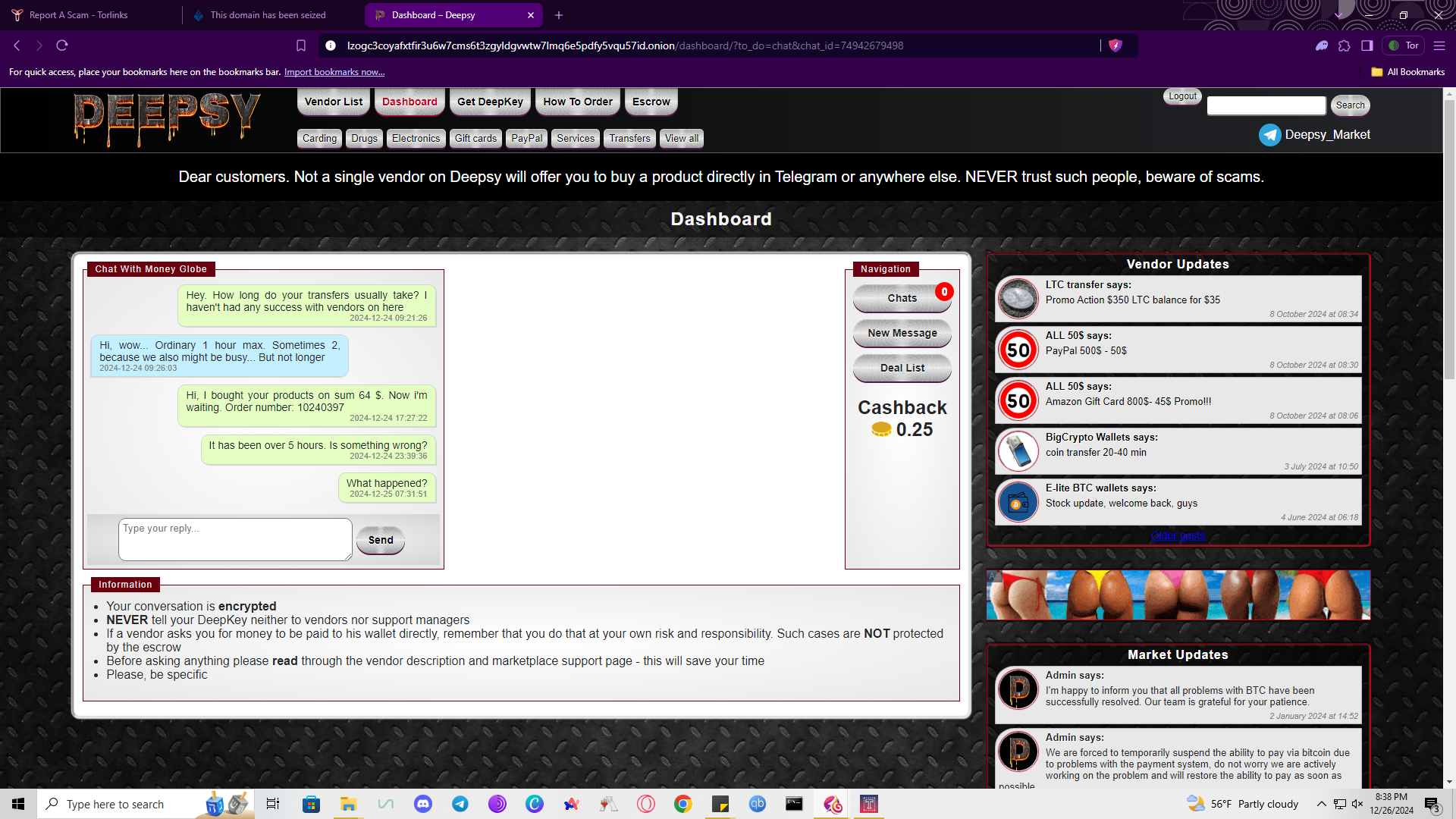Show hidden tray icons chevron
The height and width of the screenshot is (819, 1456).
pos(1322,804)
